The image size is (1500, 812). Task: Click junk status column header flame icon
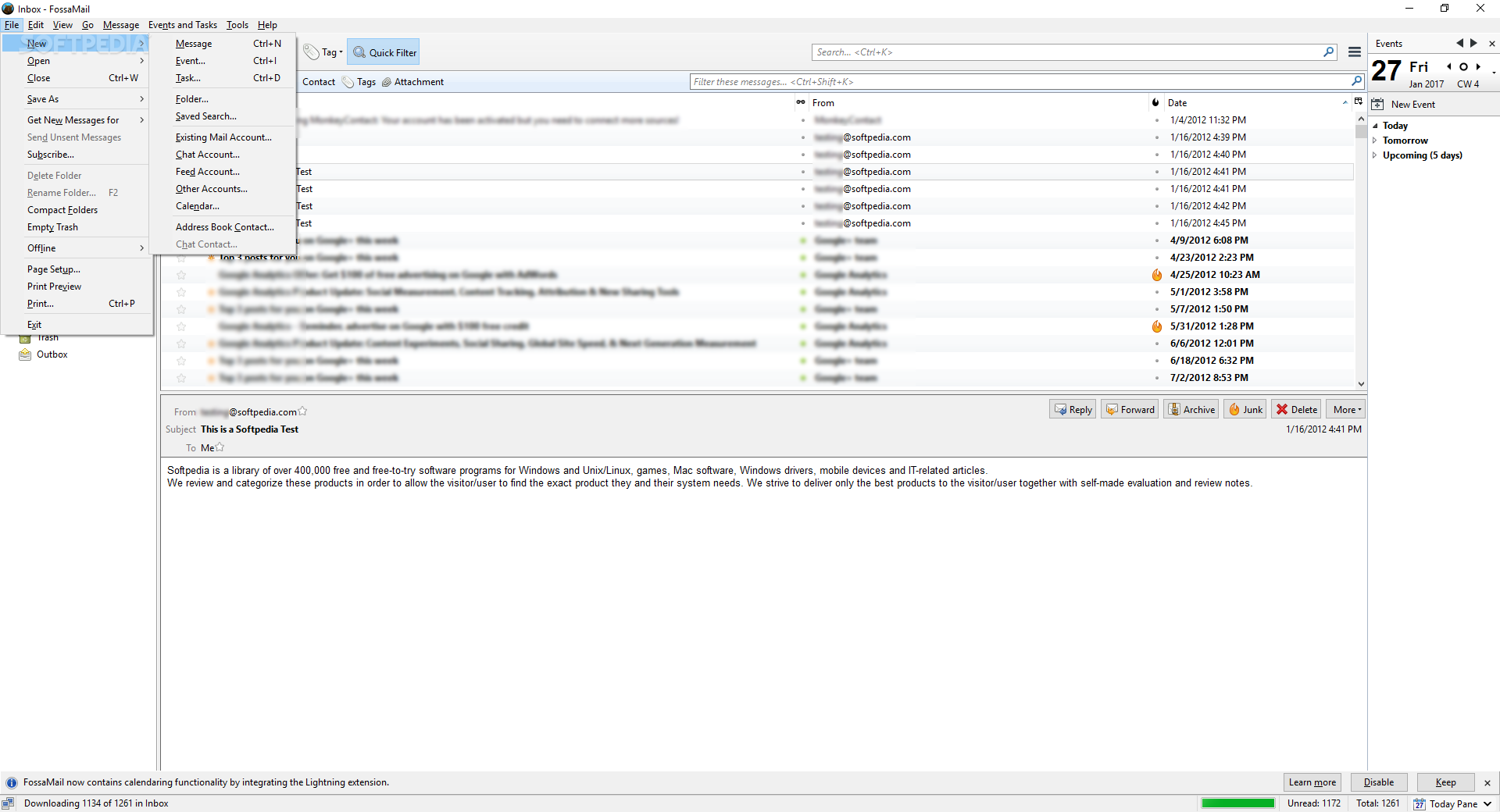coord(1155,102)
